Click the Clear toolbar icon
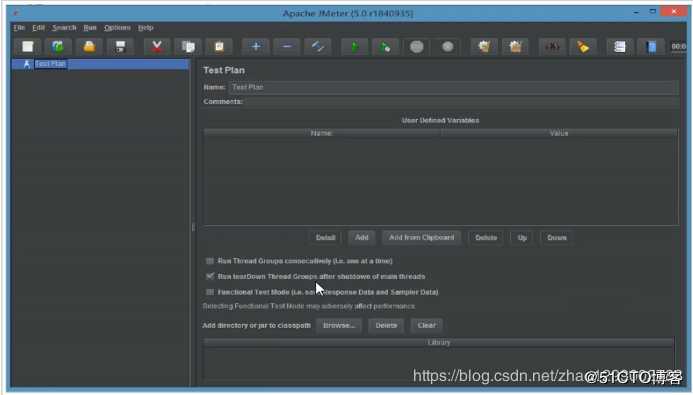Screen dimensions: 693x395 (x=484, y=46)
